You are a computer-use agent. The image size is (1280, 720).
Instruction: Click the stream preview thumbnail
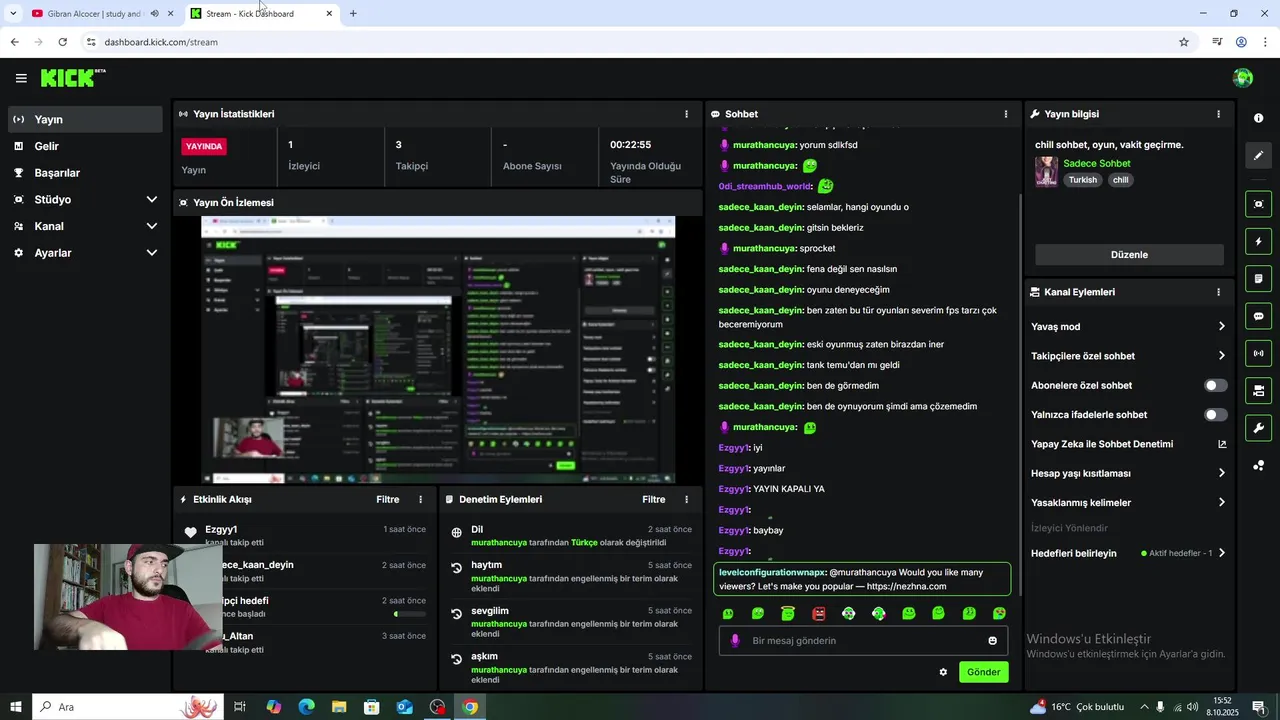438,350
